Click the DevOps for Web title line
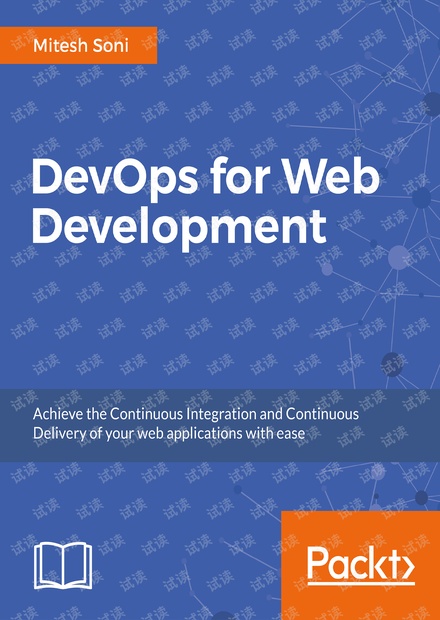 (206, 178)
